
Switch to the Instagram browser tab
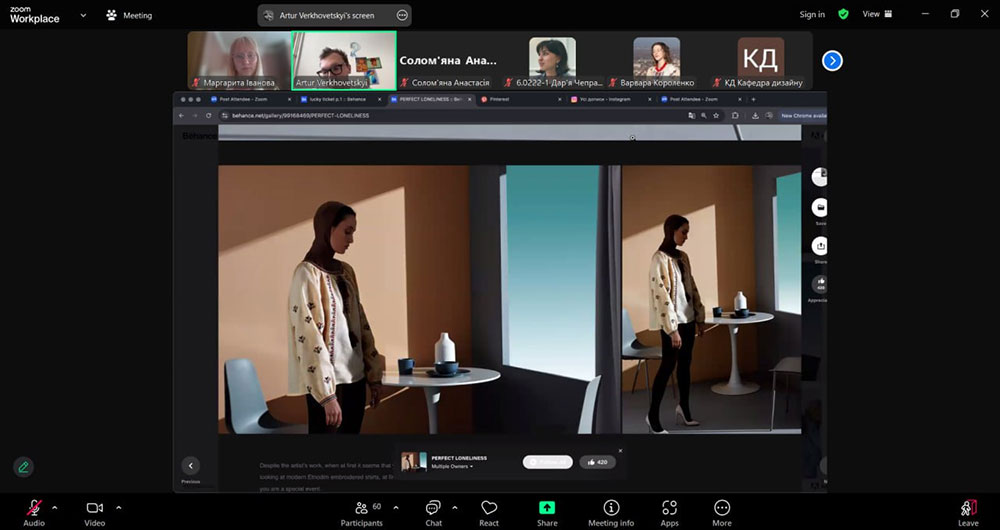606,99
